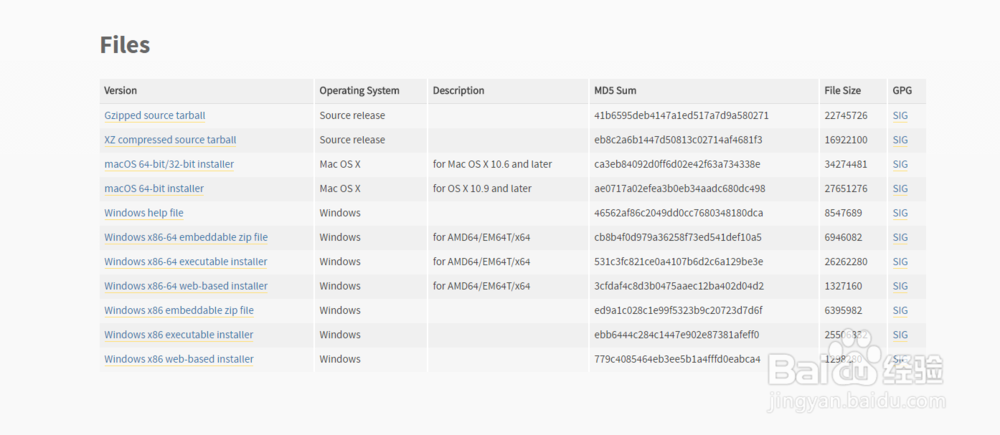Click SIG for XZ compressed source tarball
Screen dimensions: 1000x435
click(x=900, y=140)
